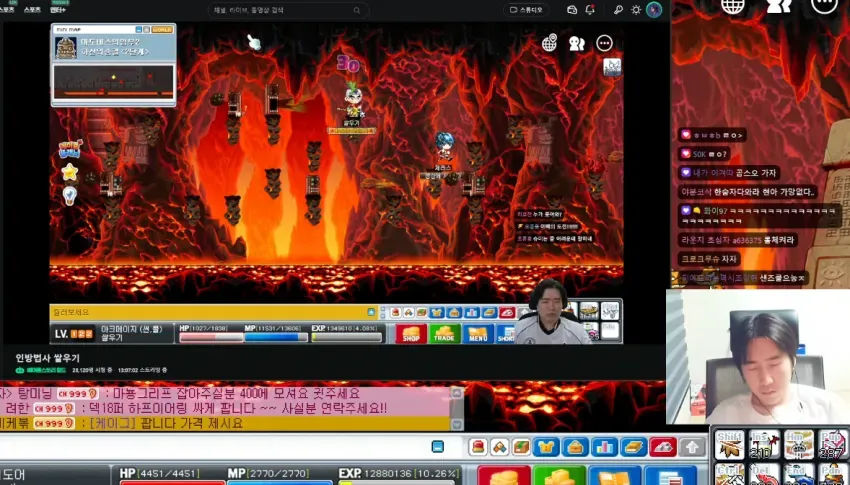Click the chat log scrollbar down arrow
The image size is (850, 485).
coord(457,425)
